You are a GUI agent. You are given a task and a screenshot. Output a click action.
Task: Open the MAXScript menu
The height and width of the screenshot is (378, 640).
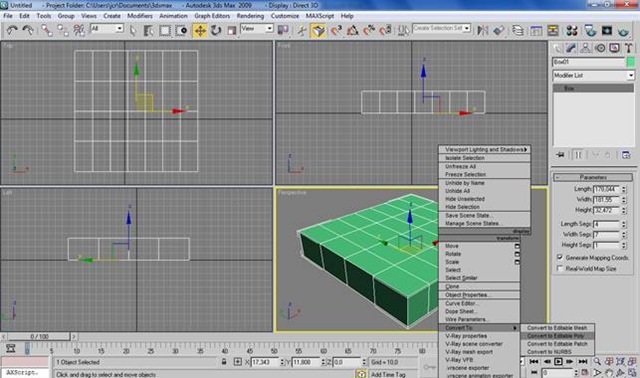click(x=320, y=16)
